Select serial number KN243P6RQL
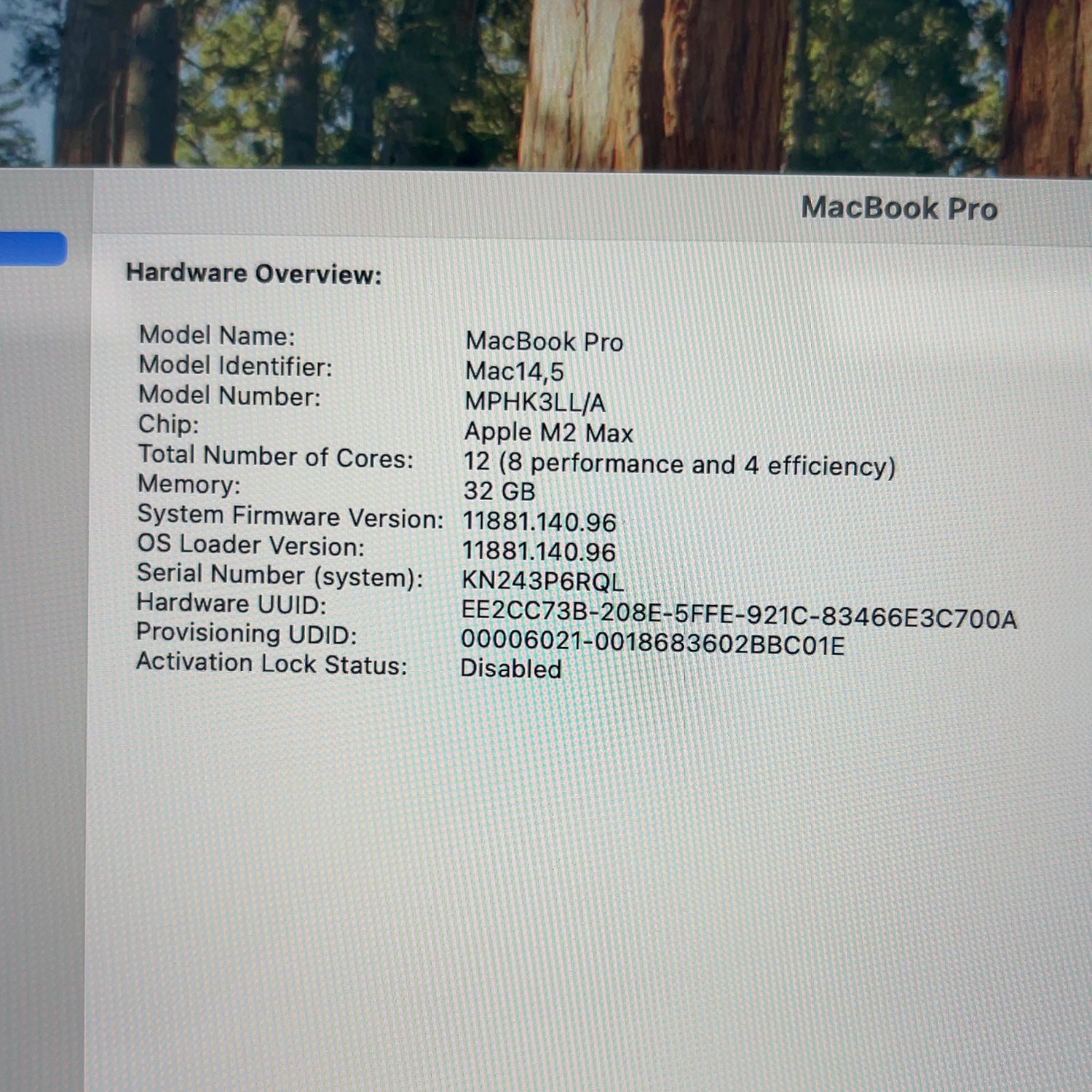The width and height of the screenshot is (1092, 1092). [x=542, y=581]
